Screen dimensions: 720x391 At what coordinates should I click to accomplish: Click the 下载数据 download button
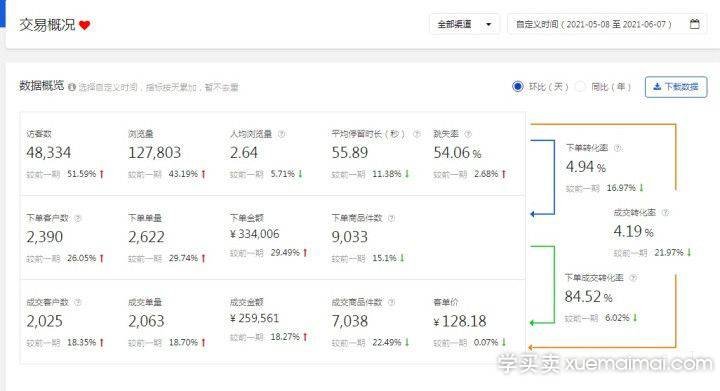tap(676, 87)
